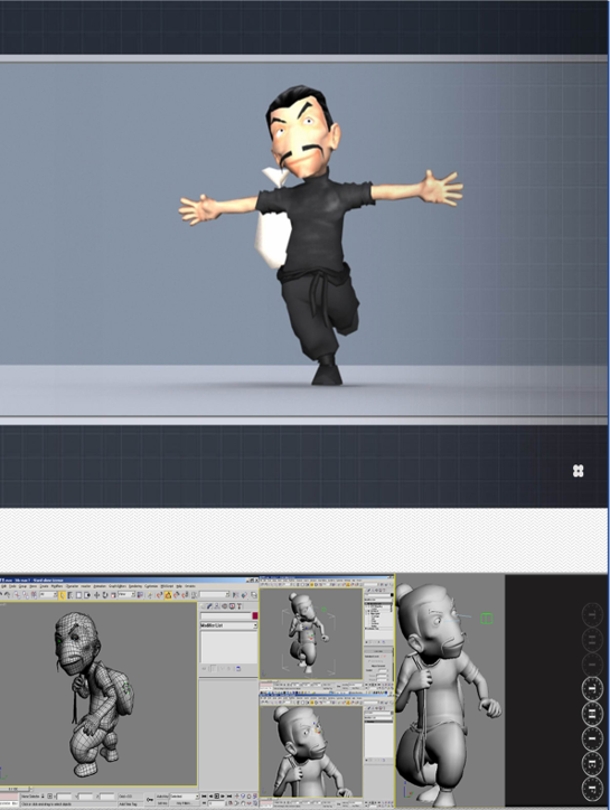Toggle Show End Result under modifier stack
Image resolution: width=610 pixels, height=810 pixels.
(x=212, y=668)
